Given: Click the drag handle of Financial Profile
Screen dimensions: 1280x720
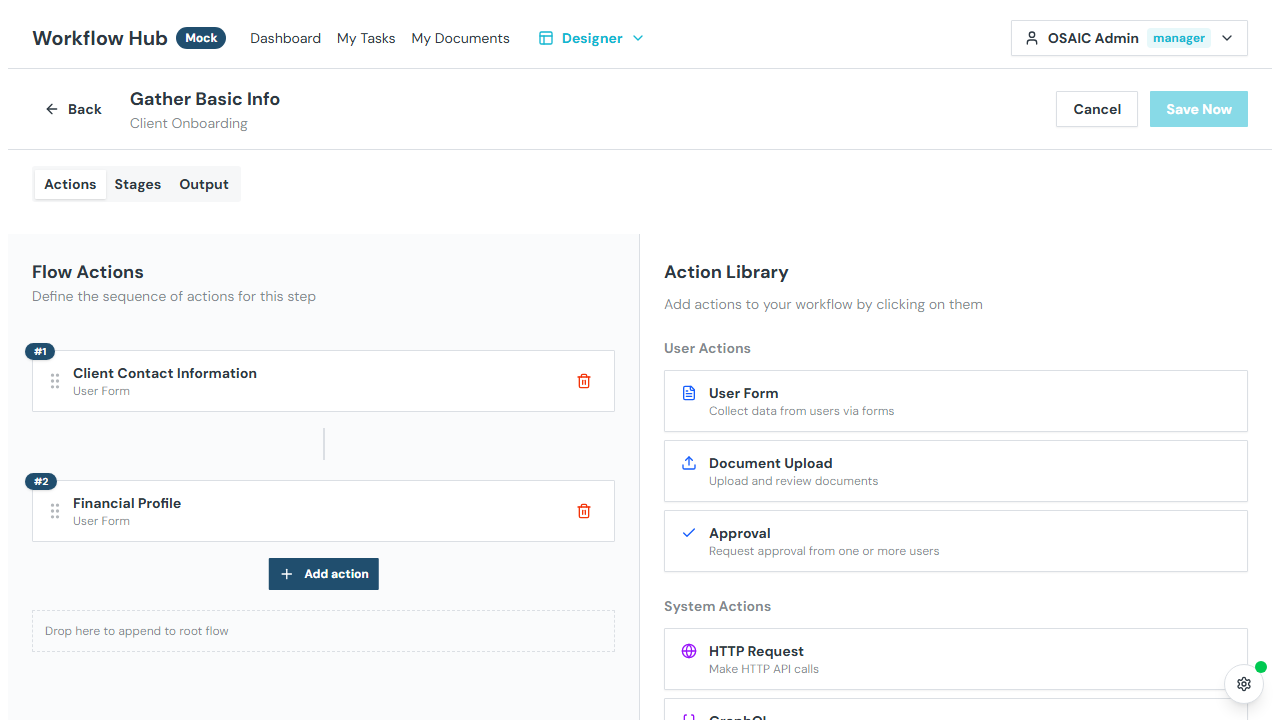Looking at the screenshot, I should click(x=55, y=510).
